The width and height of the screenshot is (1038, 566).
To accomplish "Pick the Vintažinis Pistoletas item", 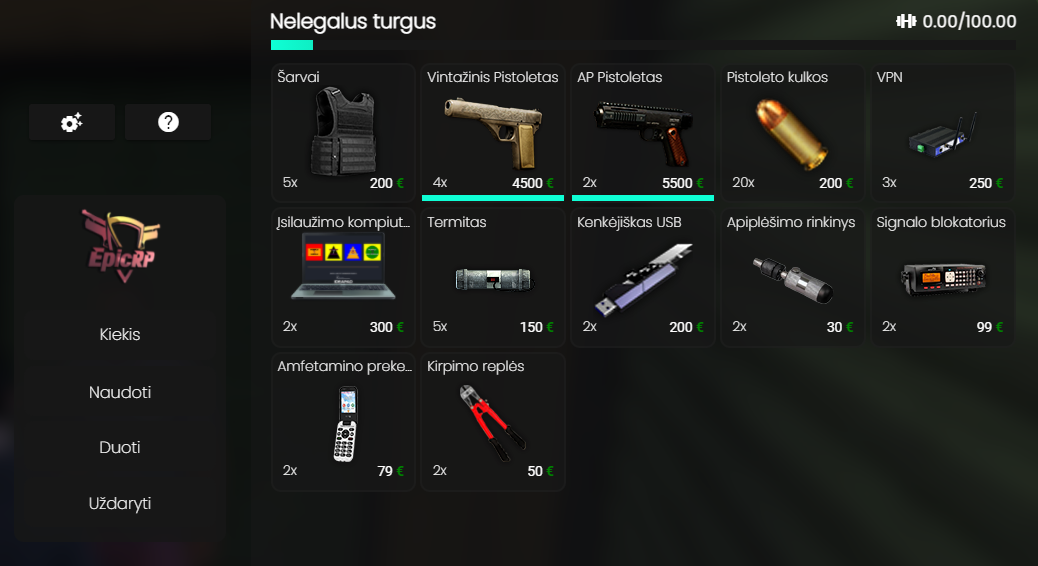I will pyautogui.click(x=493, y=132).
